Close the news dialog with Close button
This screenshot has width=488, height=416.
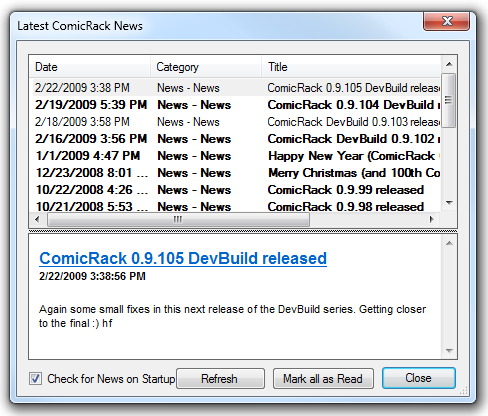click(x=419, y=378)
